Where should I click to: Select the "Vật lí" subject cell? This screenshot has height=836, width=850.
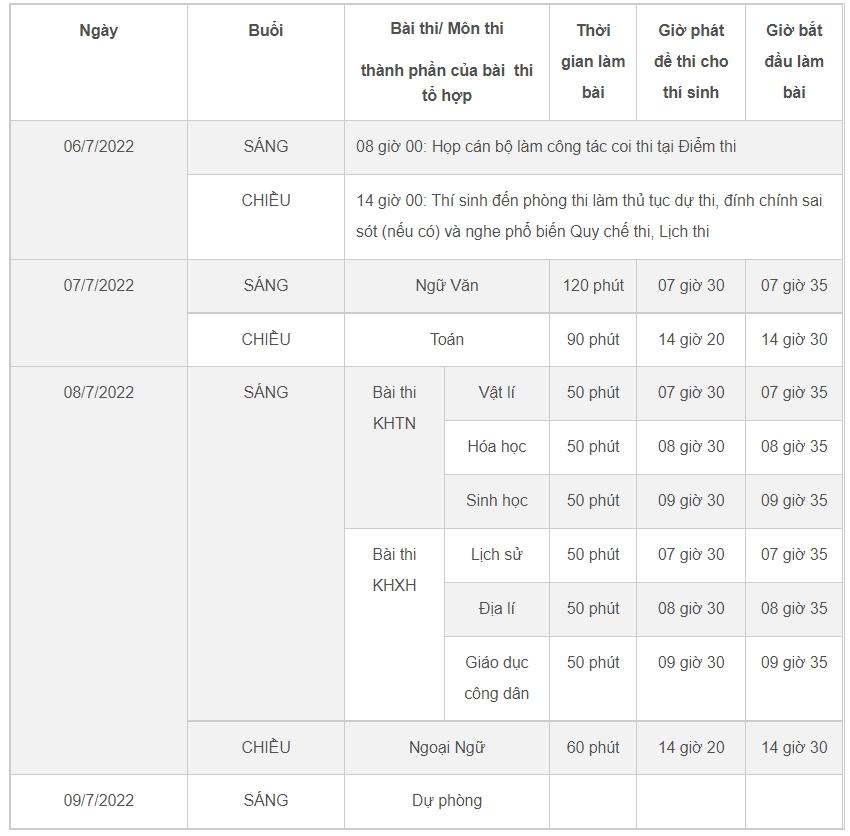point(496,393)
